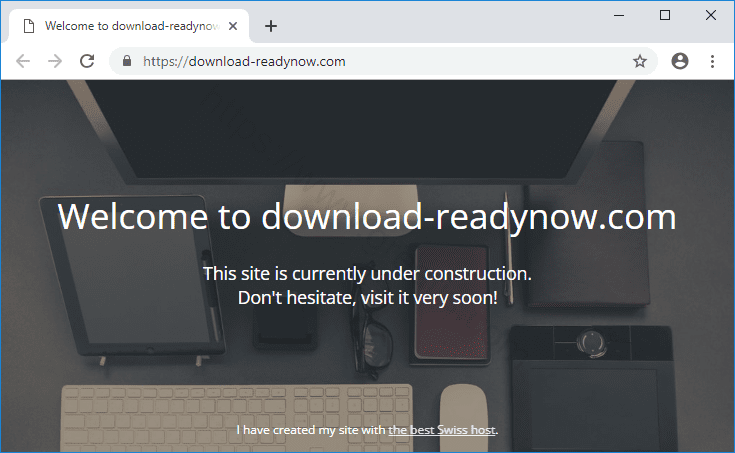
Task: Click 'I have created my site with' text
Action: [x=311, y=430]
